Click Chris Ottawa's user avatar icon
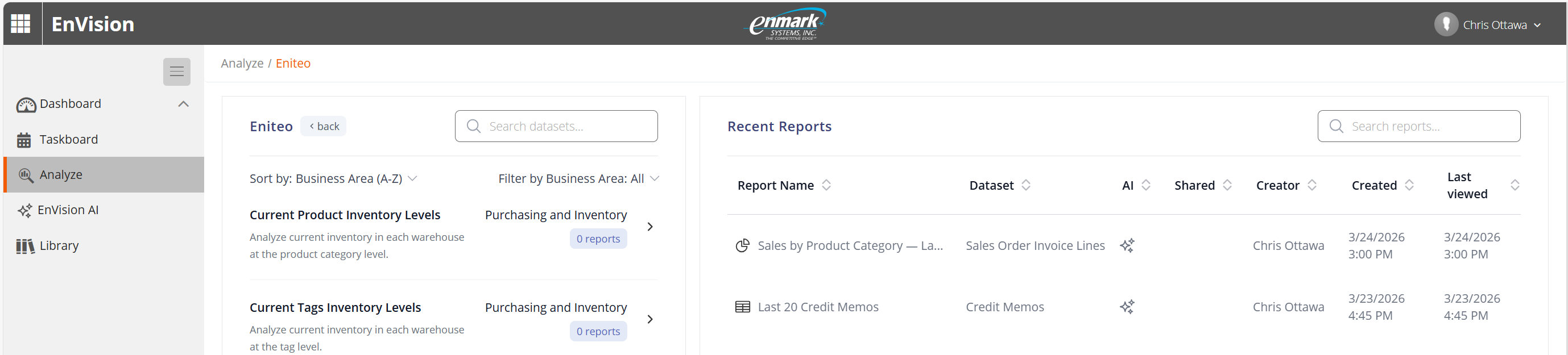 1446,25
